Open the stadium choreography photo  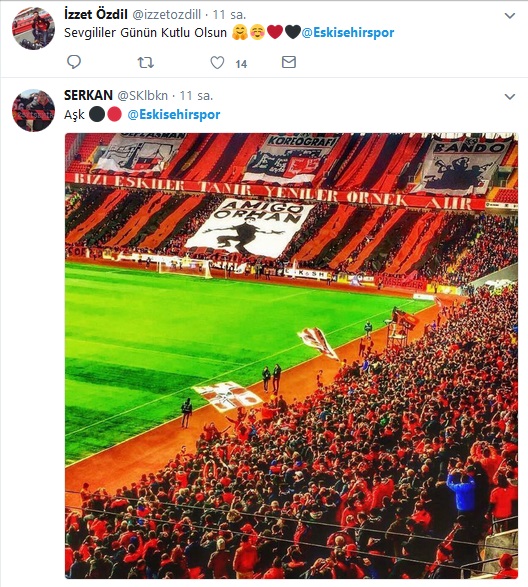tap(291, 356)
